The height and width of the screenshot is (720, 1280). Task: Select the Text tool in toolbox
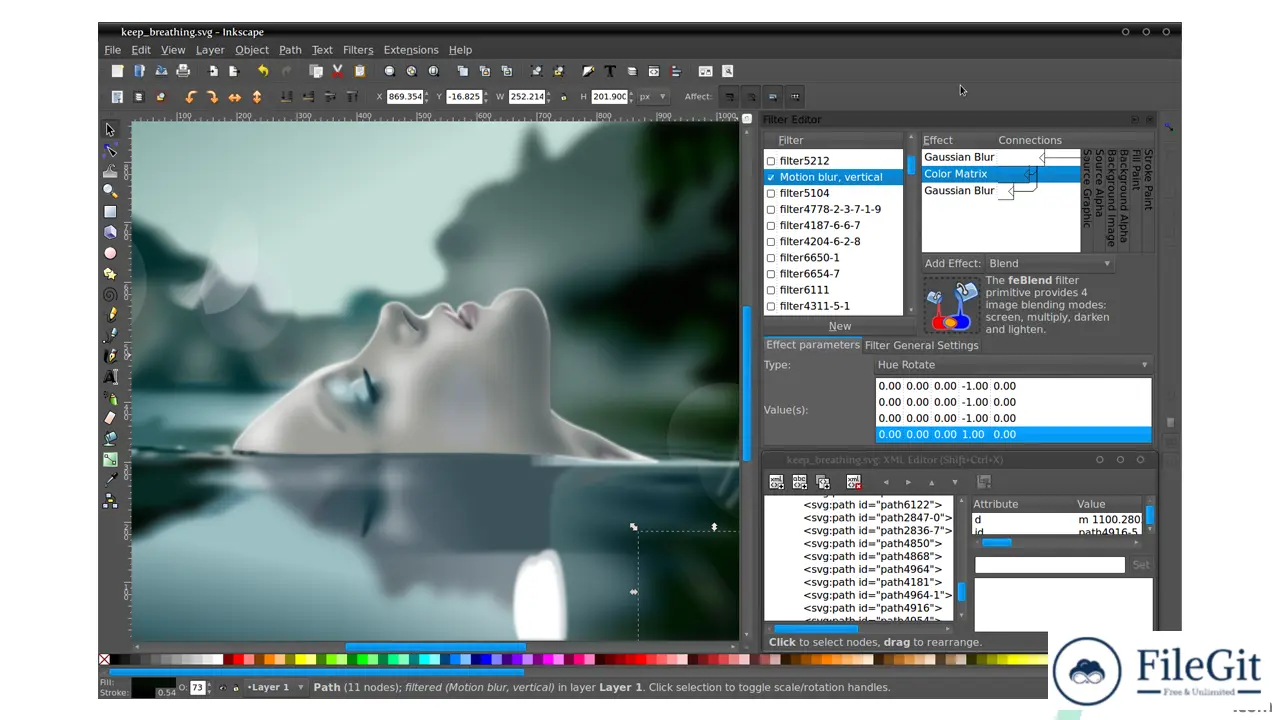tap(110, 377)
